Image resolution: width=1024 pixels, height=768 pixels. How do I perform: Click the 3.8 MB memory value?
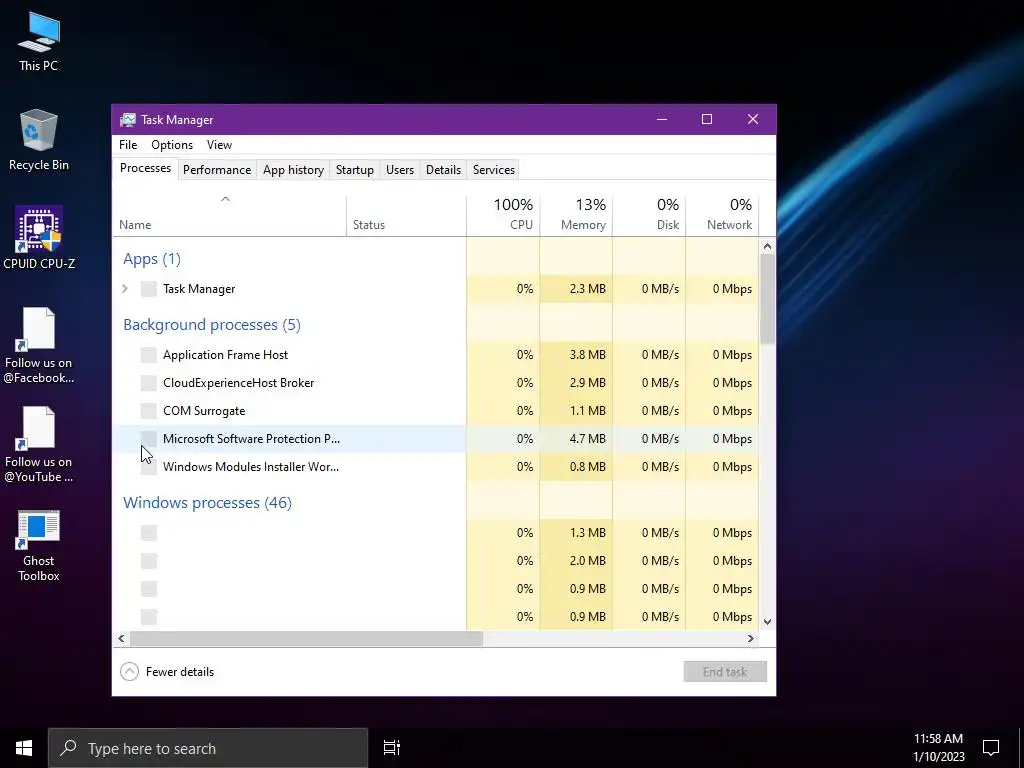(587, 355)
